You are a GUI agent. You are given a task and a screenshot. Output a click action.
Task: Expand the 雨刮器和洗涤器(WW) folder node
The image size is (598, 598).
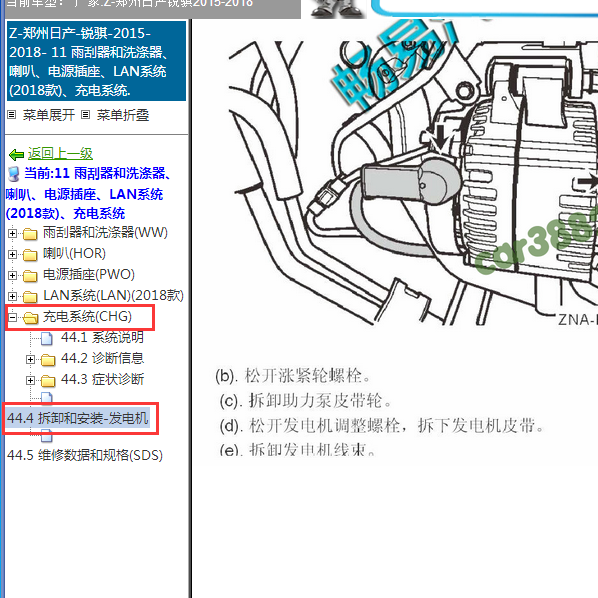pos(13,233)
